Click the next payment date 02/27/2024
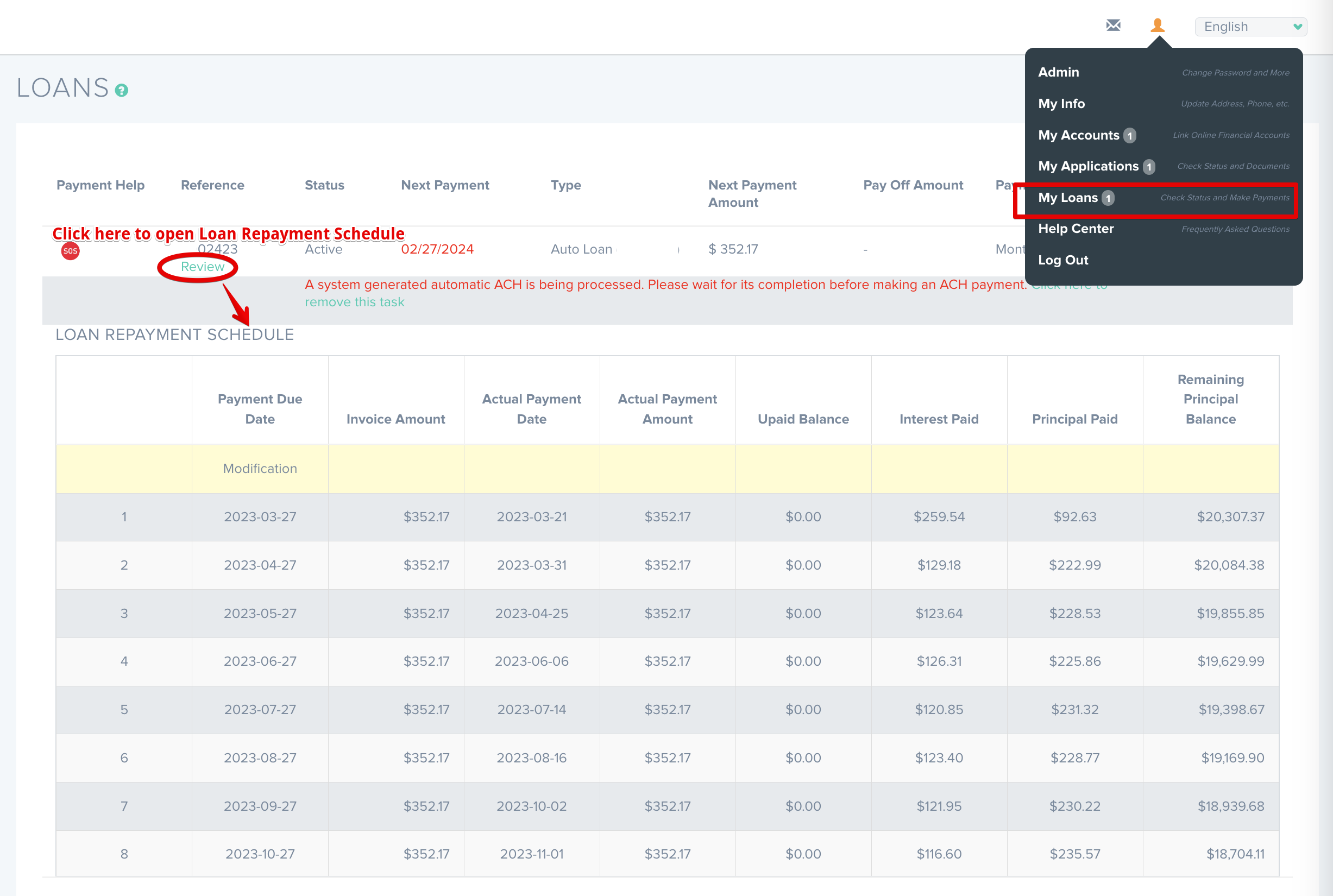Image resolution: width=1333 pixels, height=896 pixels. pyautogui.click(x=438, y=249)
